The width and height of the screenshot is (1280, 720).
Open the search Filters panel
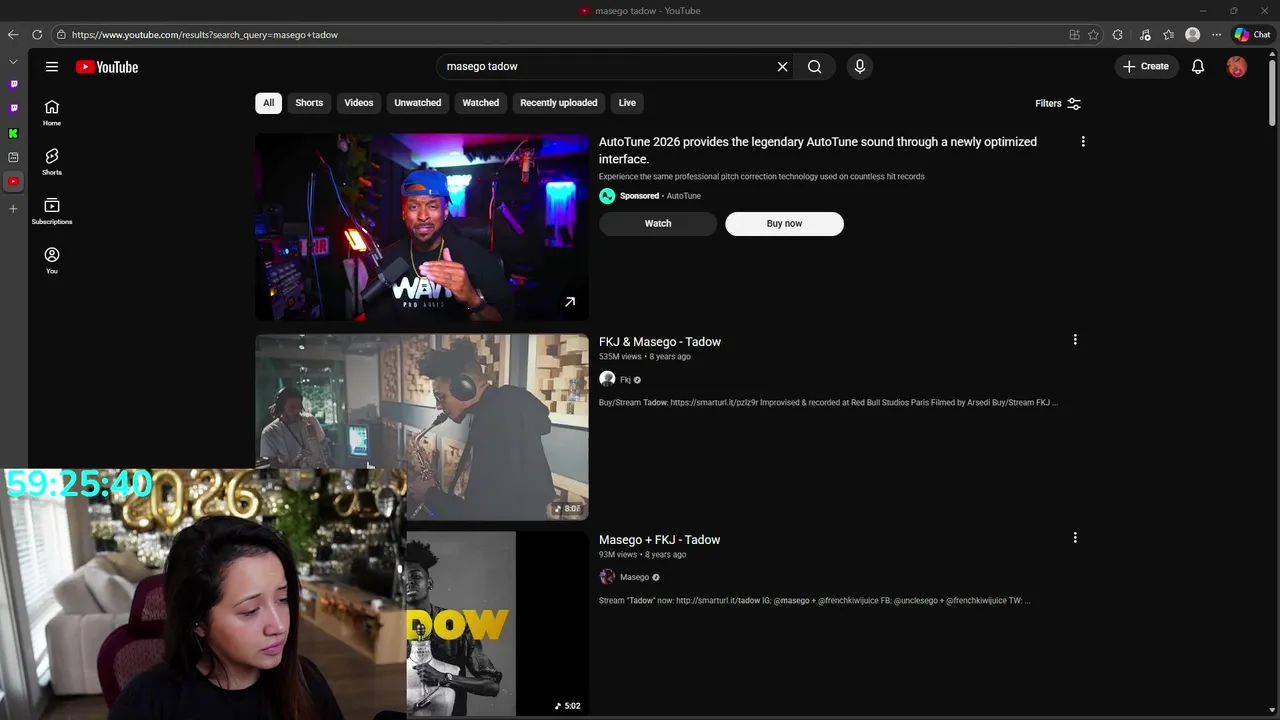click(1058, 104)
